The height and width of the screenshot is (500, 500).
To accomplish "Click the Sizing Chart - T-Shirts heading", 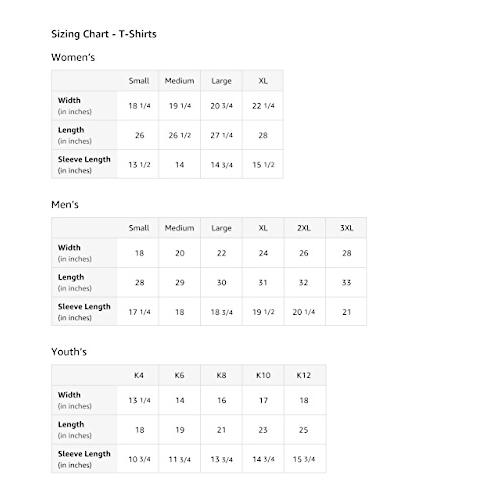I will pos(104,34).
